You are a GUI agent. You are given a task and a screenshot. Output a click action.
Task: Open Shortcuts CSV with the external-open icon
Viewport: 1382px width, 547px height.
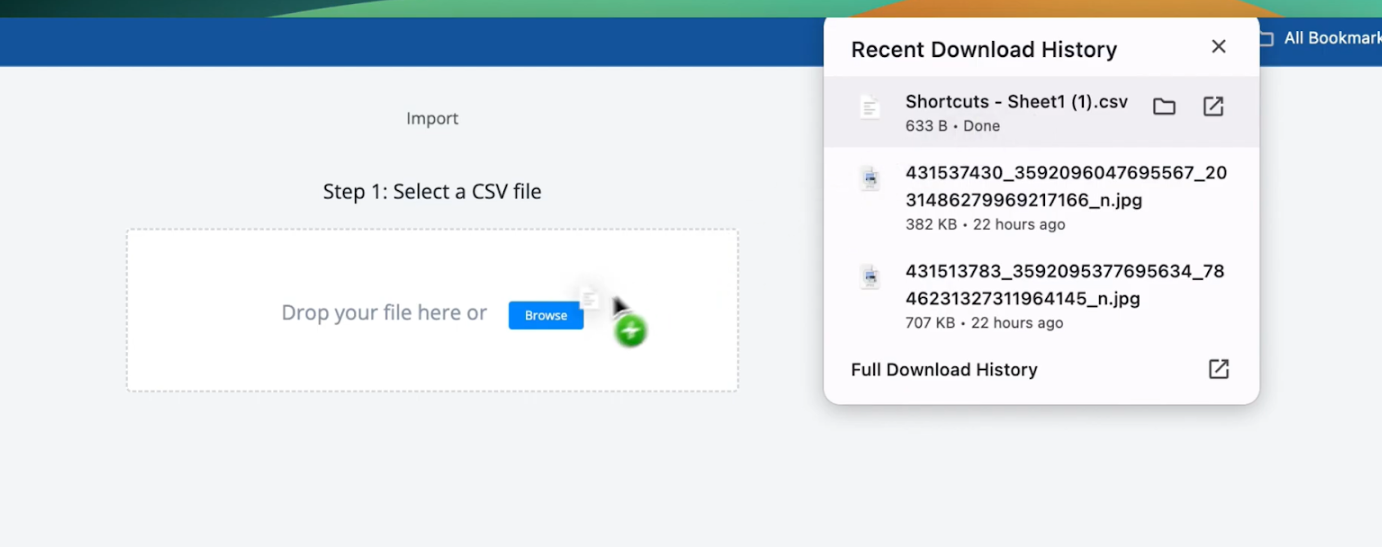pyautogui.click(x=1213, y=106)
